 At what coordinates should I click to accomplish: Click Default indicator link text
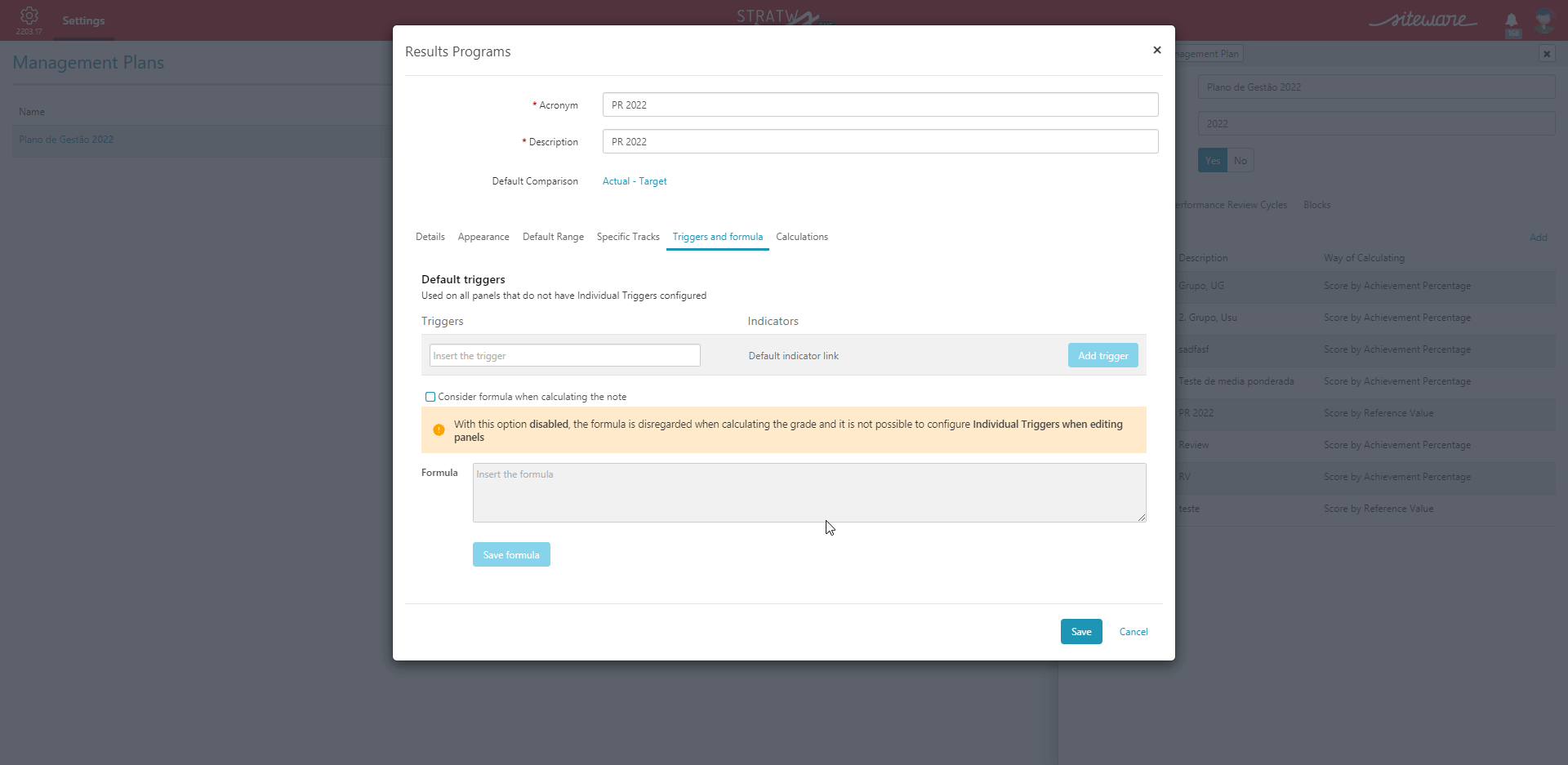coord(793,356)
